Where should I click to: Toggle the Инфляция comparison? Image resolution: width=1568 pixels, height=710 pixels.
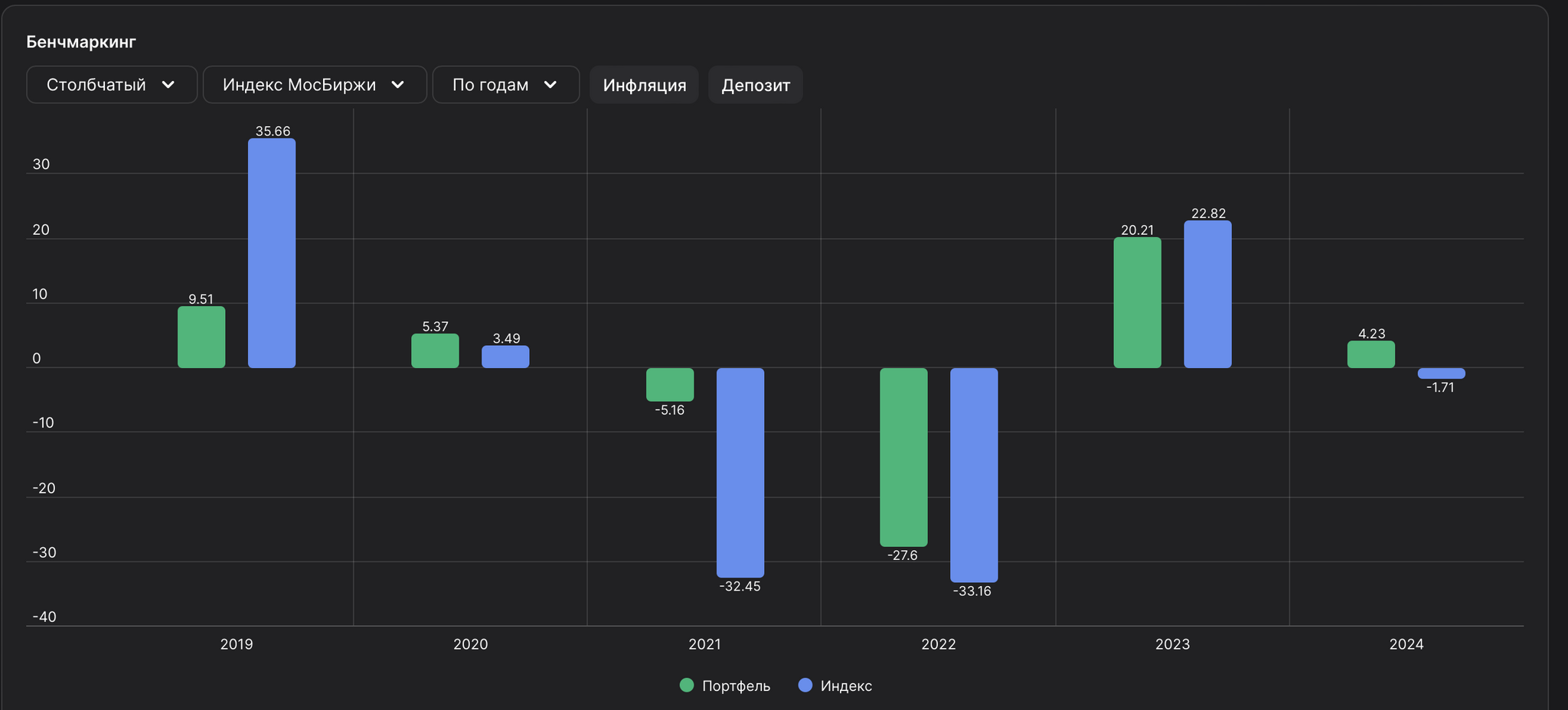click(644, 84)
